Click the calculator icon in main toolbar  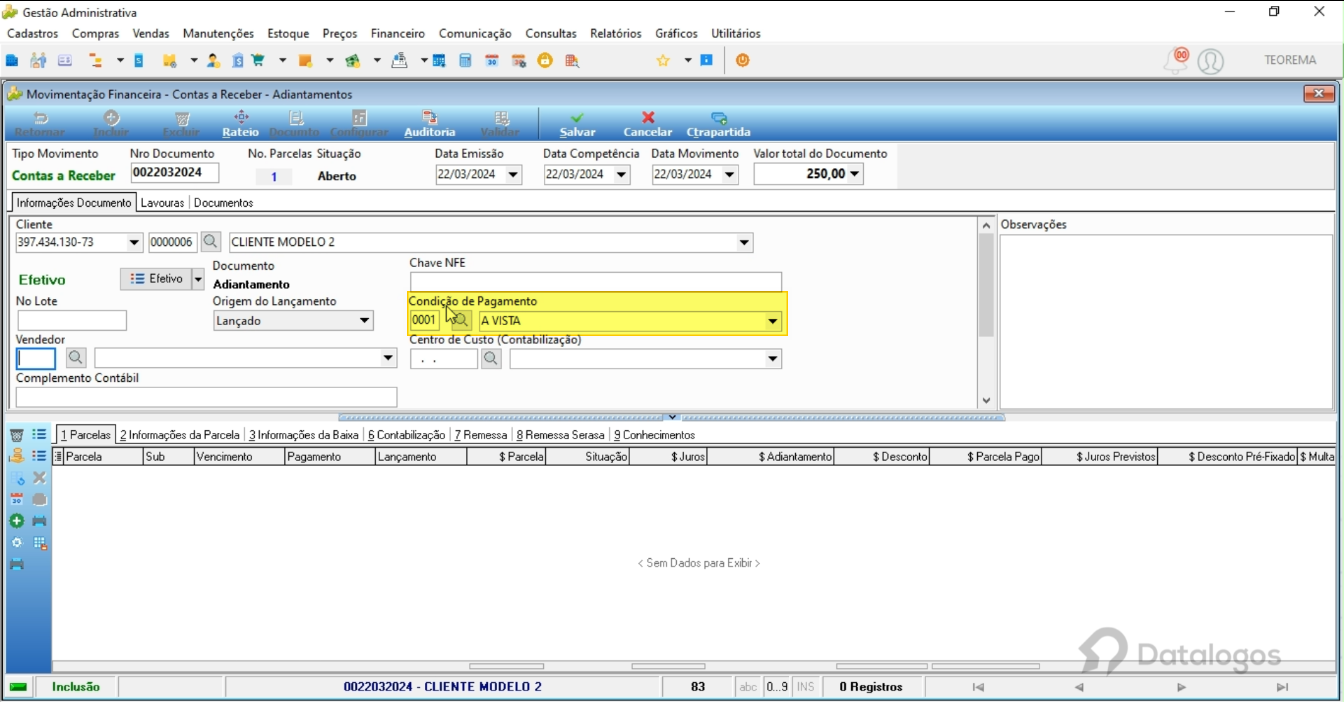pyautogui.click(x=465, y=60)
